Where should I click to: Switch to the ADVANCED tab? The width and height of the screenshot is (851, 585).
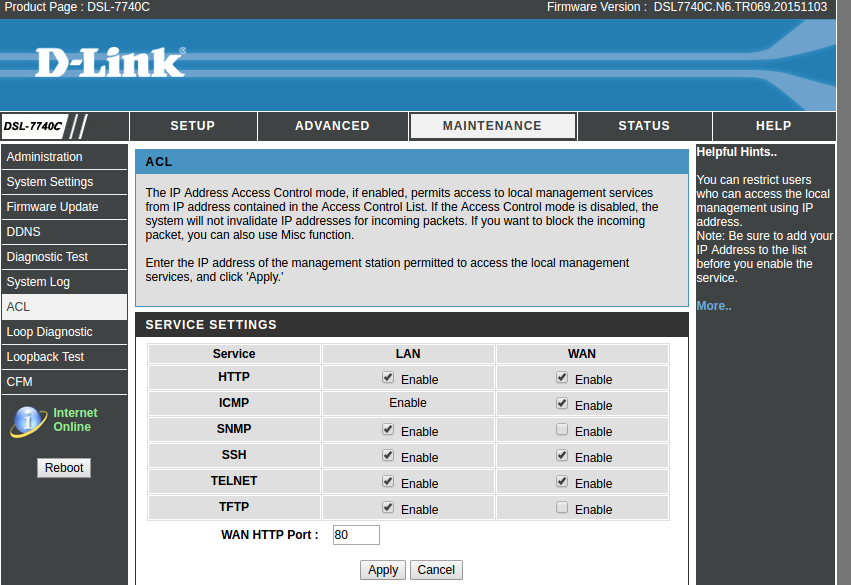[332, 126]
